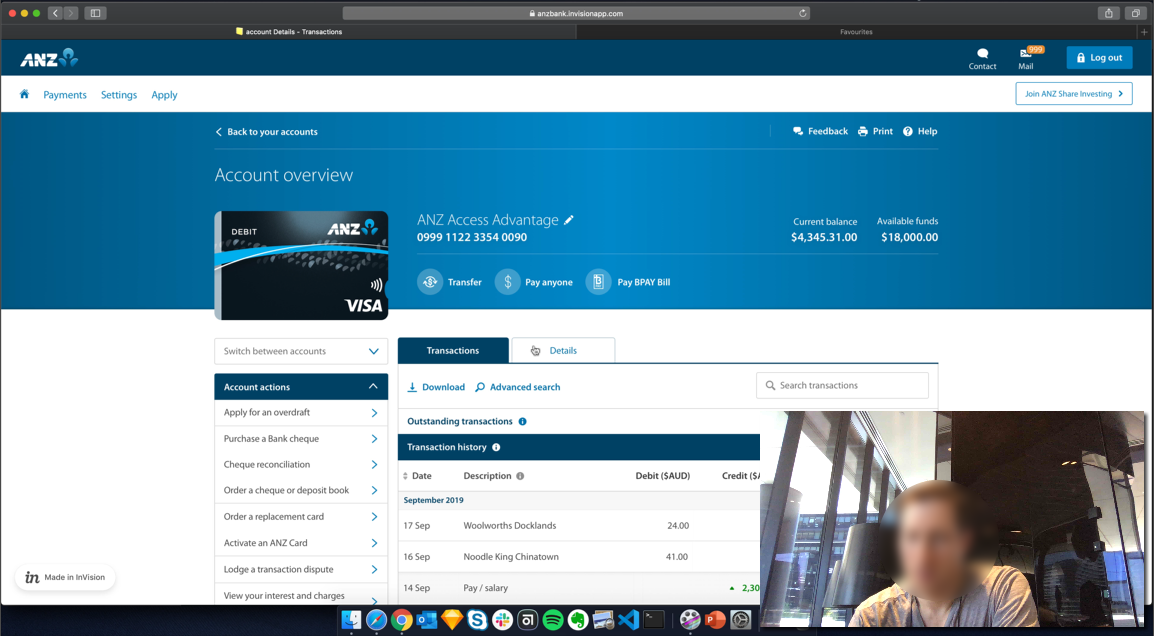1154x636 pixels.
Task: Click the Pay anyone dollar icon
Action: coord(507,282)
